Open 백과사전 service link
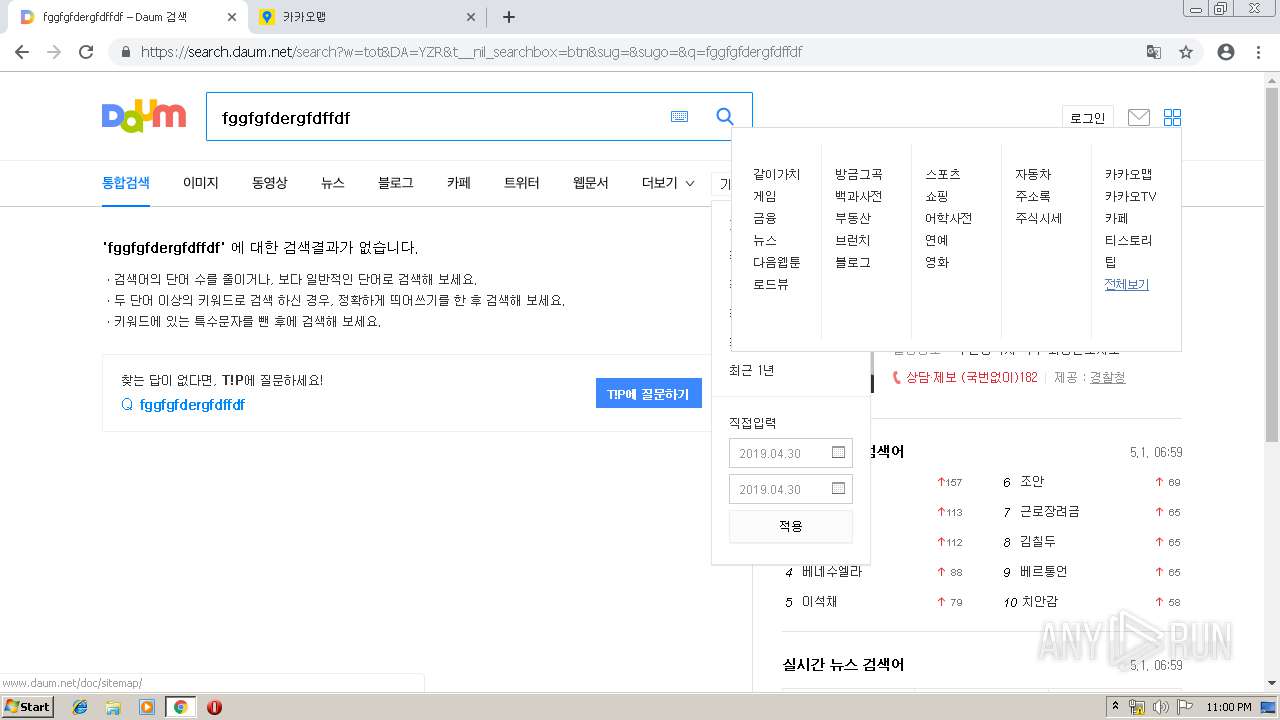Viewport: 1280px width, 720px height. click(x=858, y=196)
